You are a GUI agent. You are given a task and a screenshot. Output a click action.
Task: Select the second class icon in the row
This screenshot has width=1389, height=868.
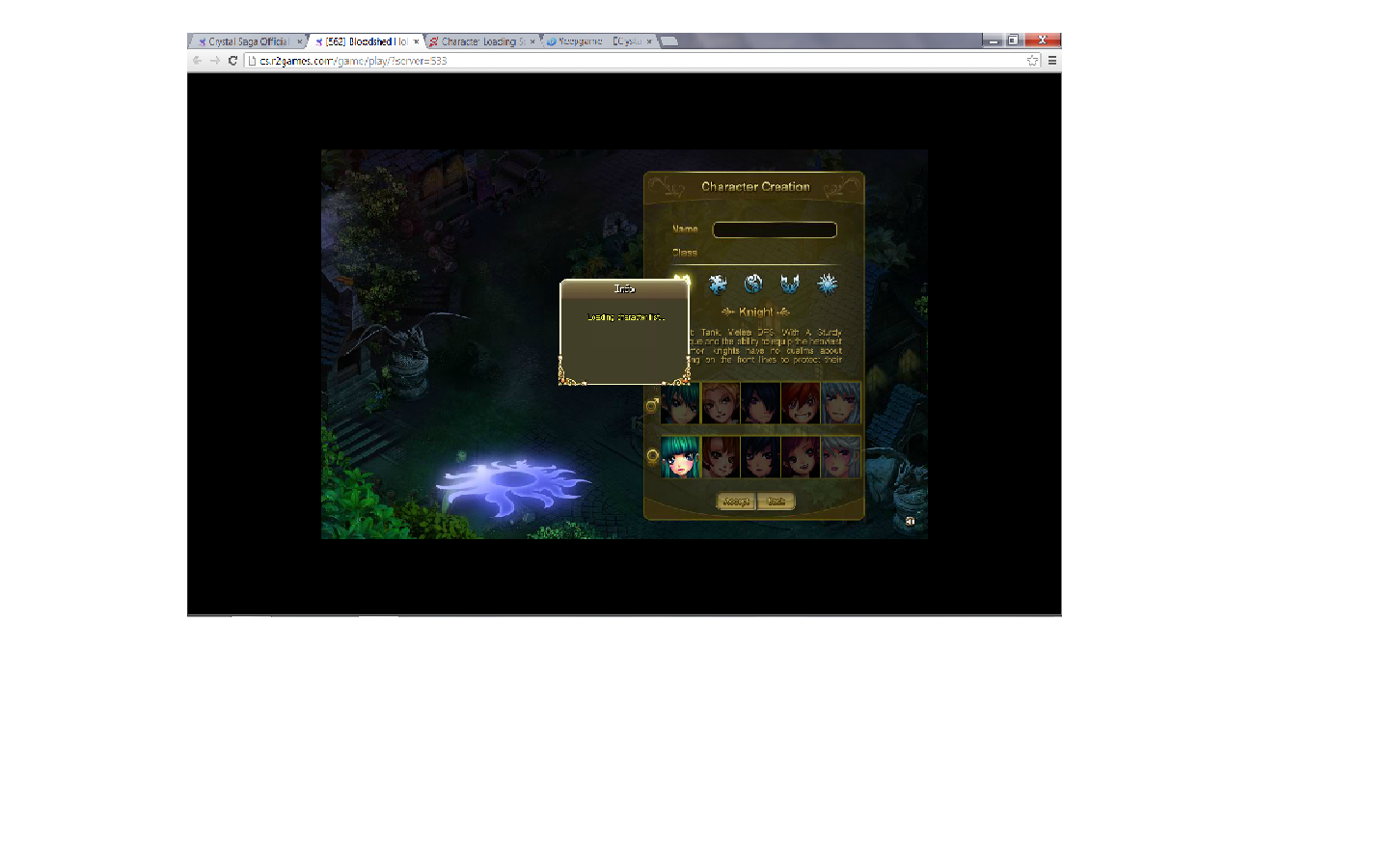[718, 284]
